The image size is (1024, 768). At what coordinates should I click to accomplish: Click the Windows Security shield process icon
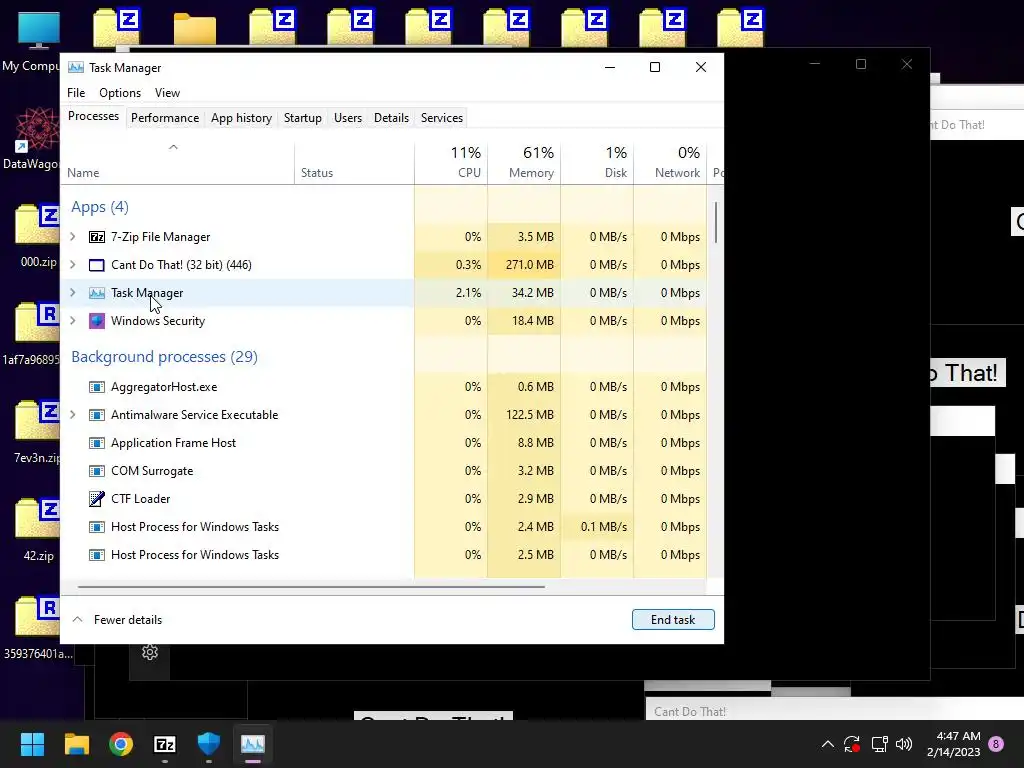point(97,321)
